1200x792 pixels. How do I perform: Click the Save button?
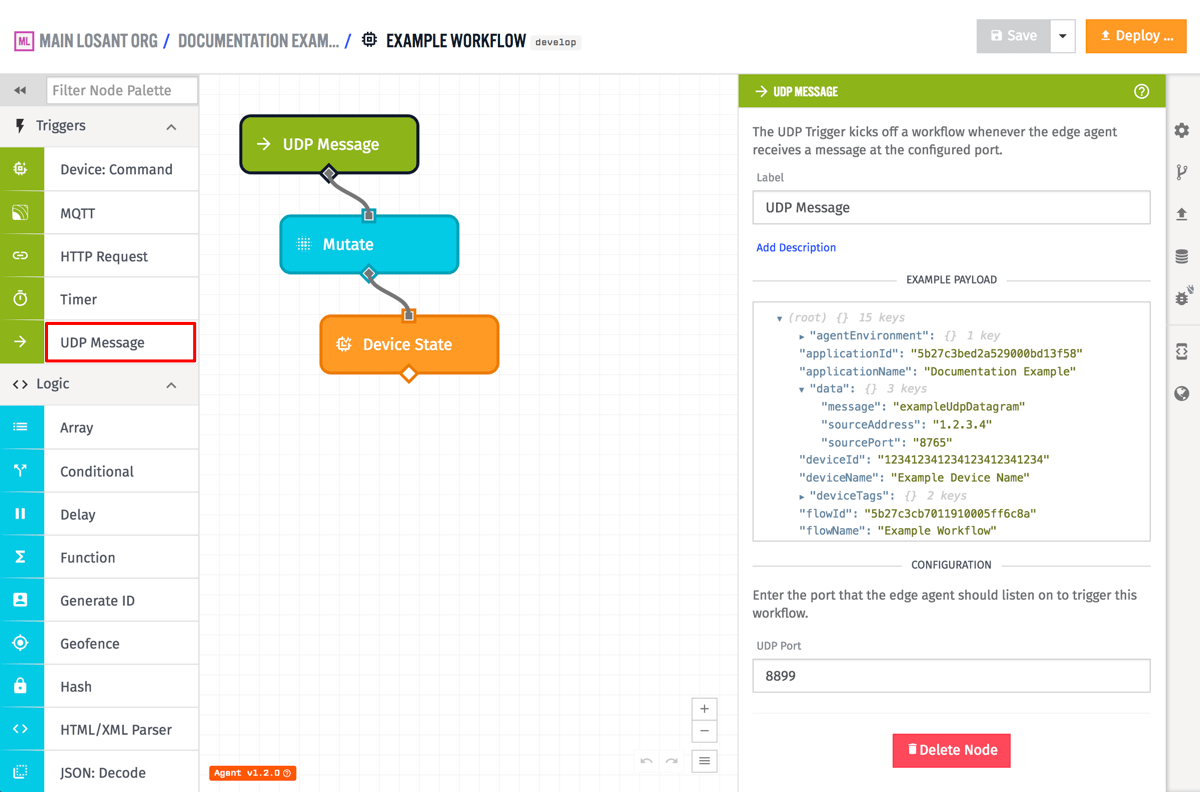click(x=1013, y=36)
